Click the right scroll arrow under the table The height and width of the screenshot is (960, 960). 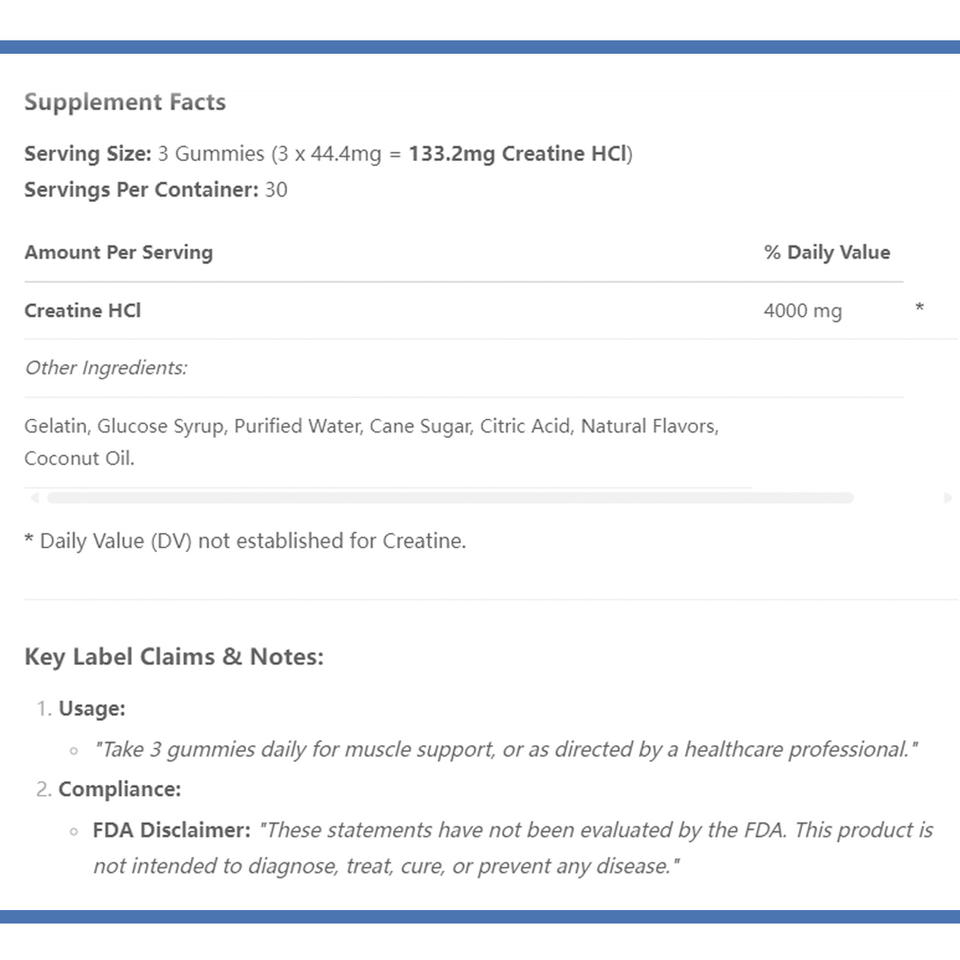pos(948,497)
